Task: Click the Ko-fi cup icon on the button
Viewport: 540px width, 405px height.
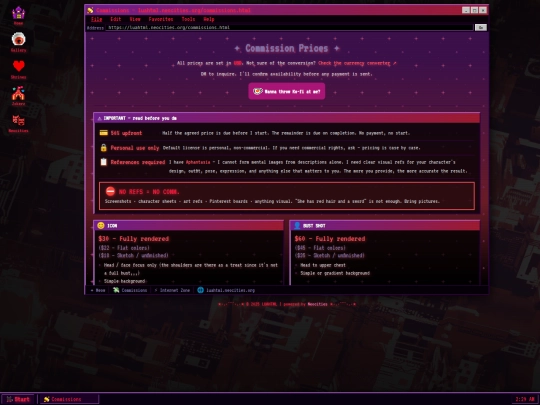Action: [258, 91]
